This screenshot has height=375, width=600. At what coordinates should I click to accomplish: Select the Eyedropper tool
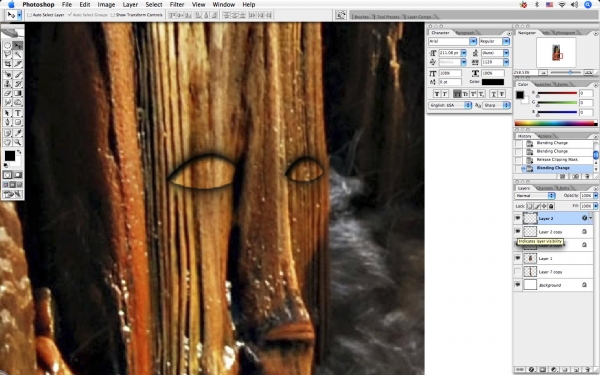[18, 133]
